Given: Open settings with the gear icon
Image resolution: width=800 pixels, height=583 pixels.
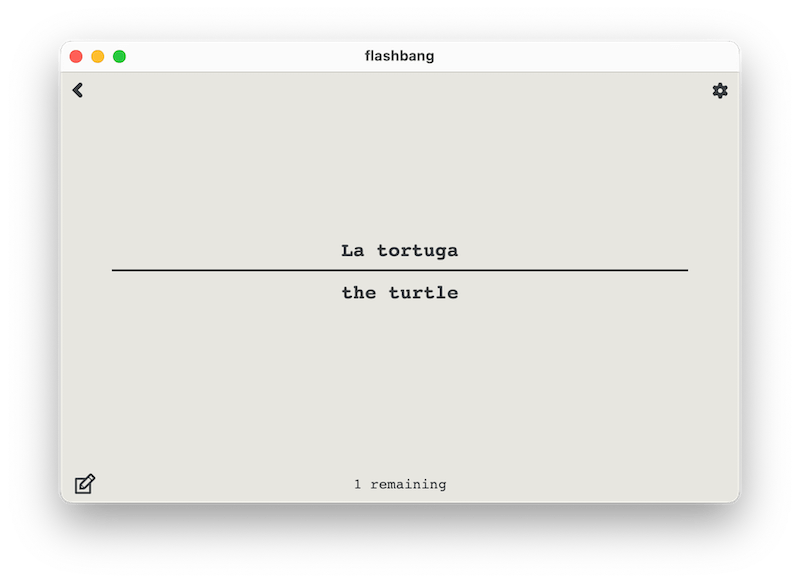Looking at the screenshot, I should click(720, 91).
